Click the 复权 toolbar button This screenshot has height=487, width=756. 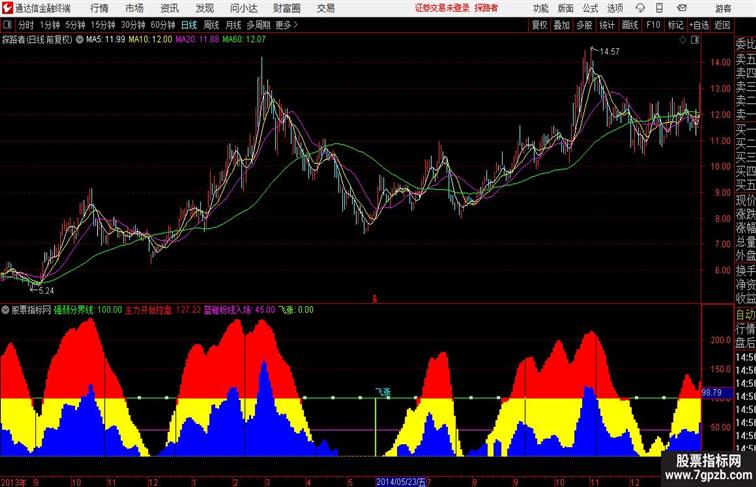coord(539,25)
